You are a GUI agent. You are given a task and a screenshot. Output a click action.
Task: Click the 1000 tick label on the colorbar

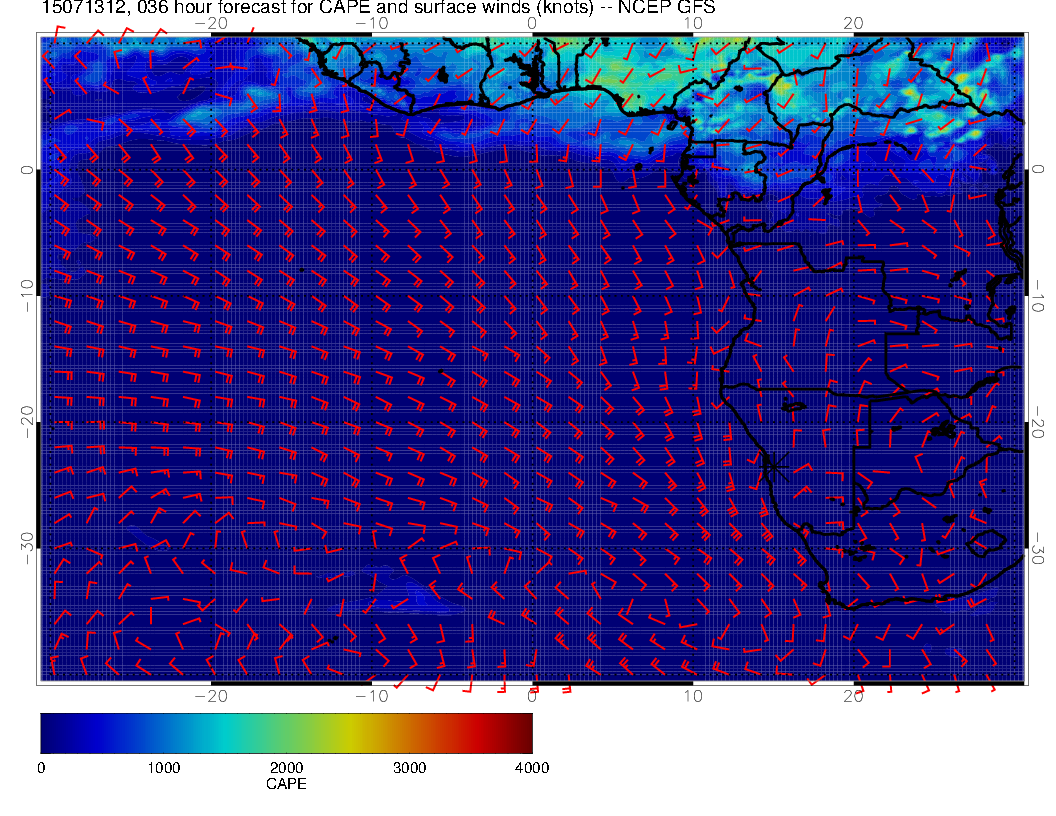[x=163, y=768]
